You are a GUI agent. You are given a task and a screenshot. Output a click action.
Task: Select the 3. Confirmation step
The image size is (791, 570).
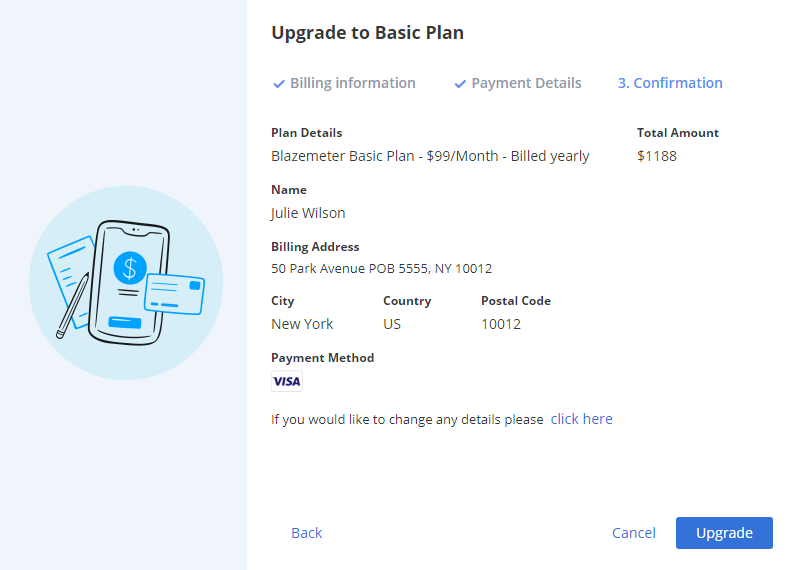point(670,83)
